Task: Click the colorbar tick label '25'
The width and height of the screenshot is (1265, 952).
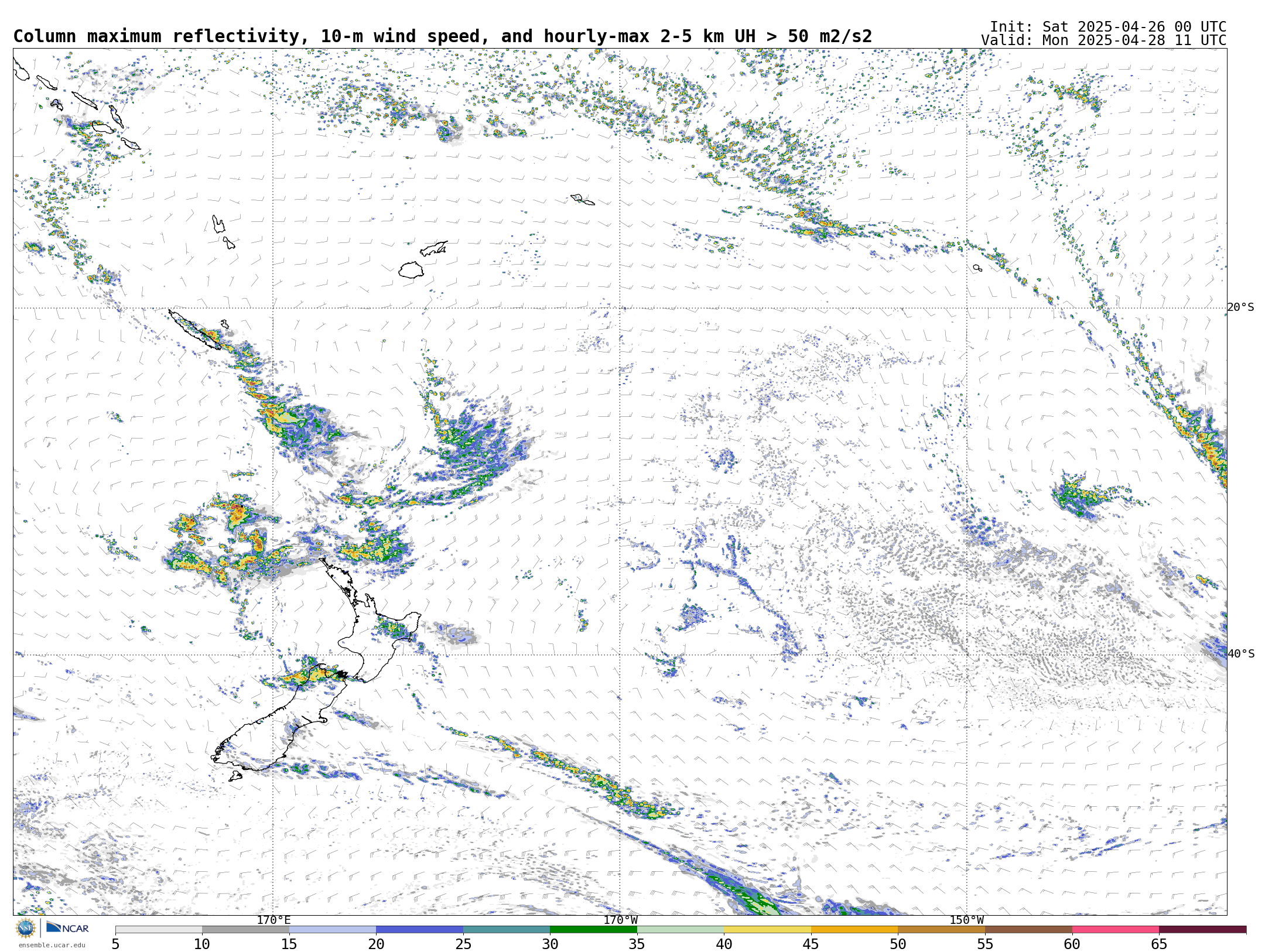Action: point(463,944)
